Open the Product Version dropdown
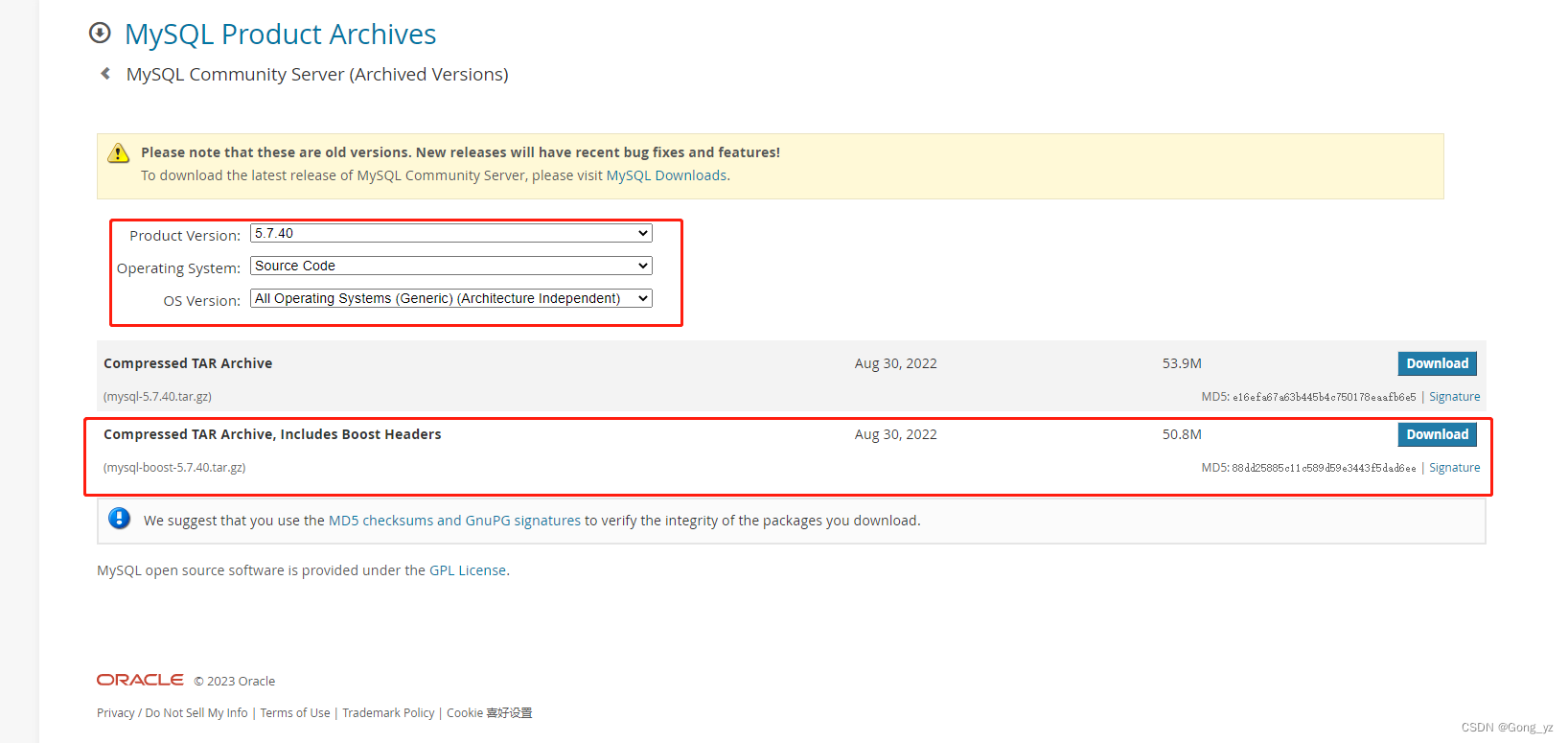The height and width of the screenshot is (743, 1568). pyautogui.click(x=451, y=233)
